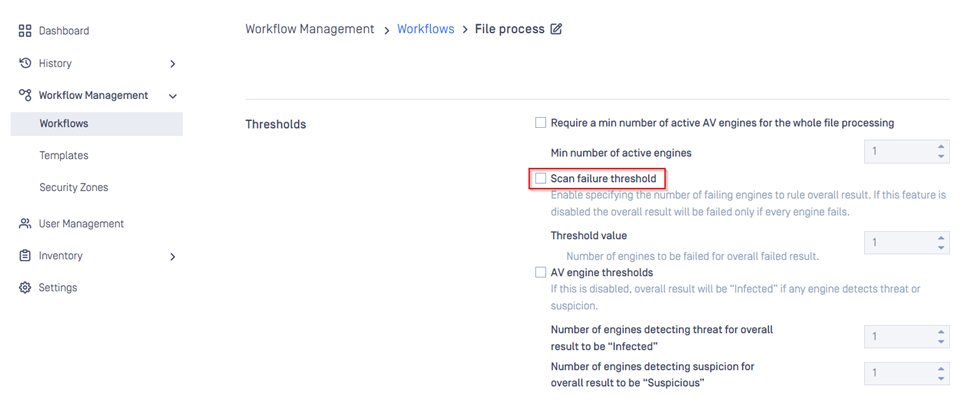This screenshot has height=404, width=975.
Task: Click the Threshold value number field
Action: pos(898,242)
